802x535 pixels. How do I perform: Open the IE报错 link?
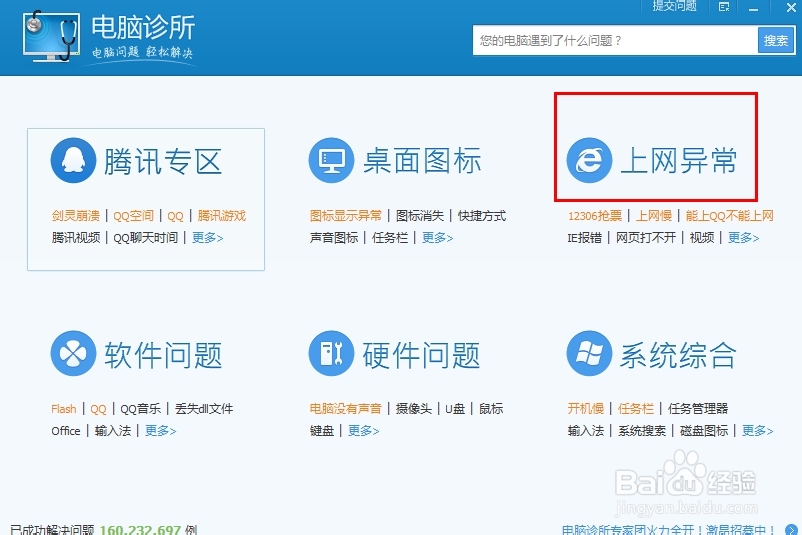(585, 238)
